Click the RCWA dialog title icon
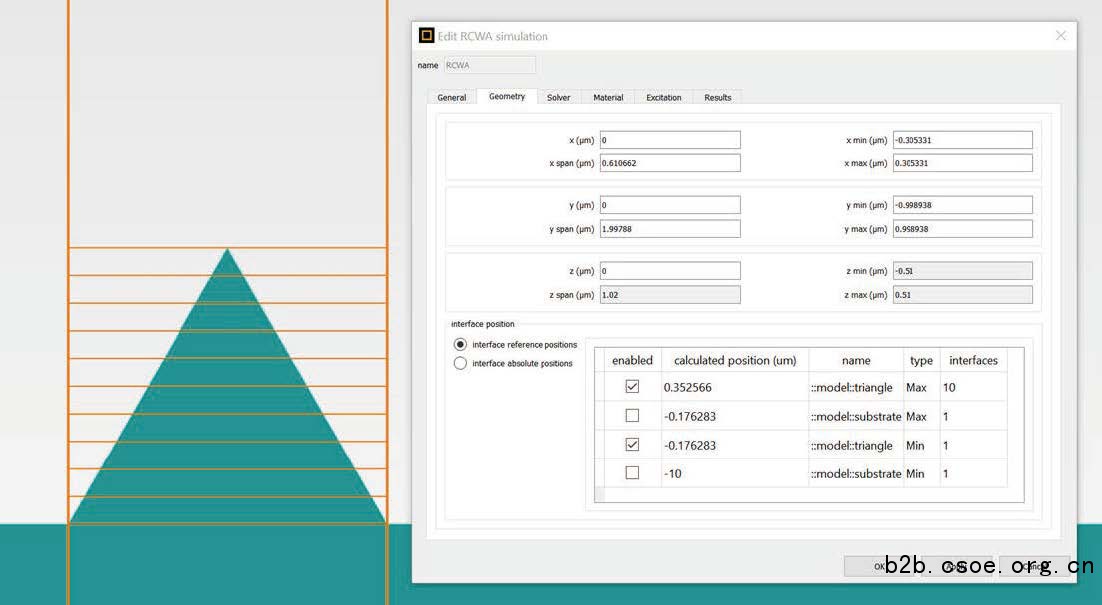 (426, 36)
